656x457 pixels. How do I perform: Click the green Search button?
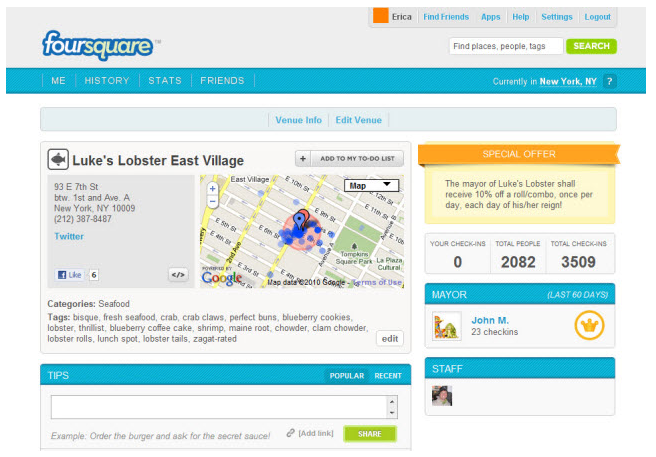pyautogui.click(x=591, y=46)
